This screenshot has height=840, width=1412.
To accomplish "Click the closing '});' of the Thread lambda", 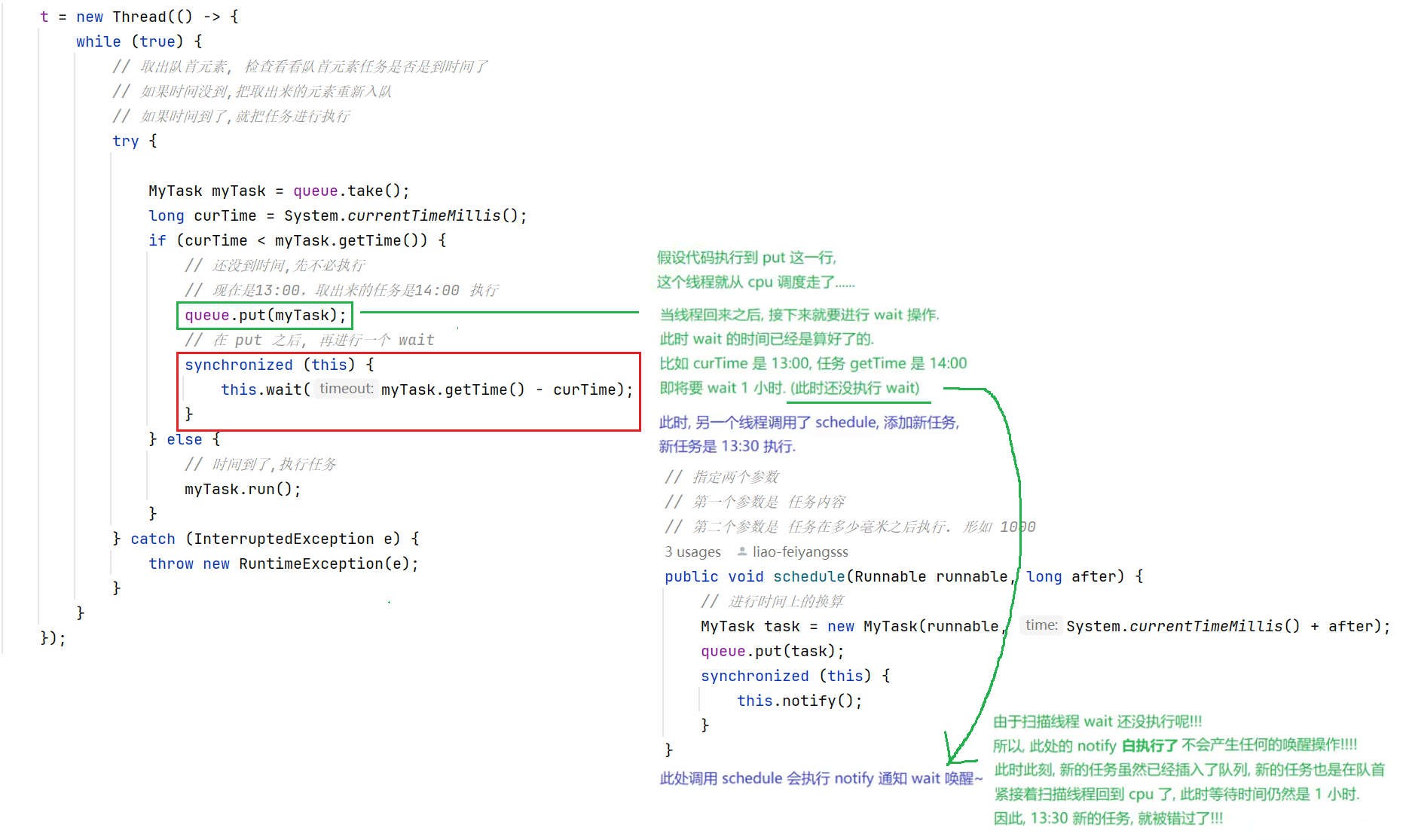I will (x=53, y=638).
